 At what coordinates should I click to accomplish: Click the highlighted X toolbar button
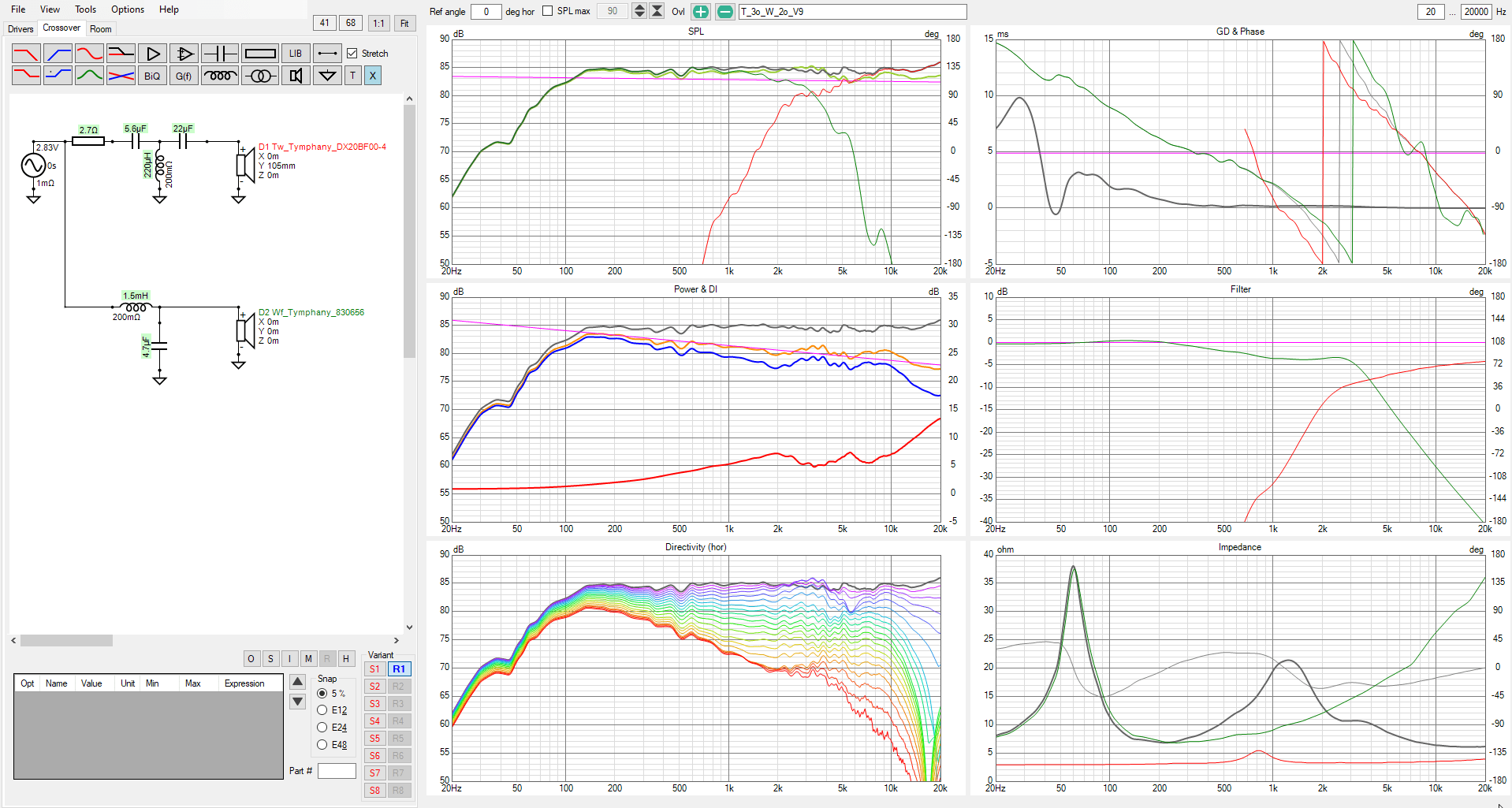pyautogui.click(x=373, y=76)
